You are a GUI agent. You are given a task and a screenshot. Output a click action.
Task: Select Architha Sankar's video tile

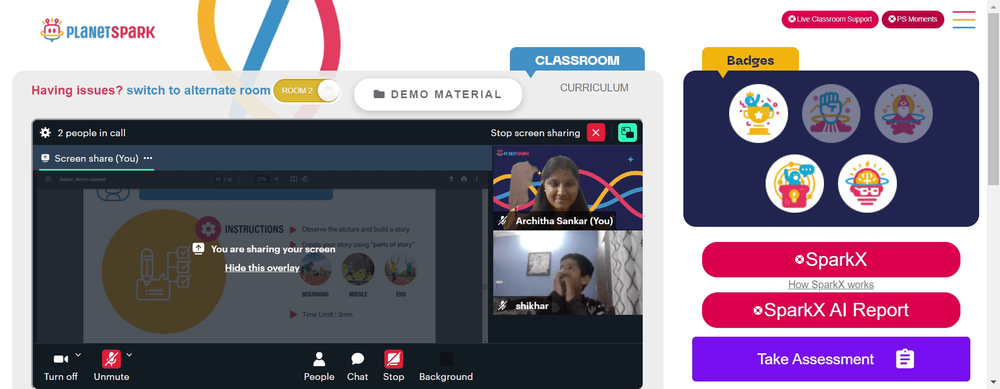(568, 187)
